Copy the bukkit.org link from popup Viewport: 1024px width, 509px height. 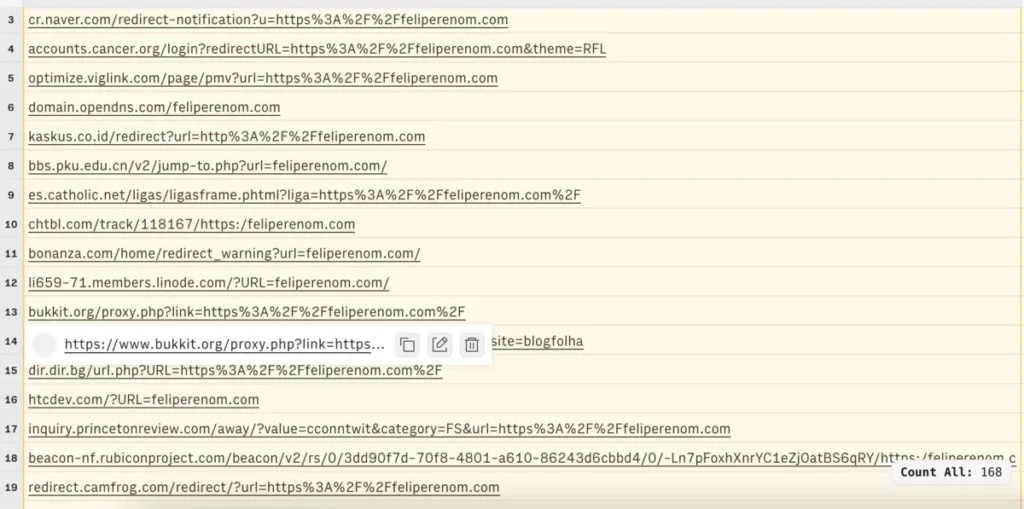(408, 344)
